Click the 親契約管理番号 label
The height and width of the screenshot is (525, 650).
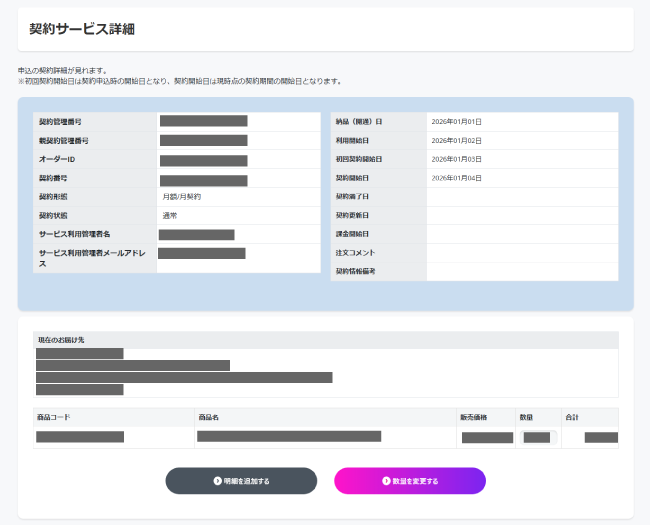(63, 141)
